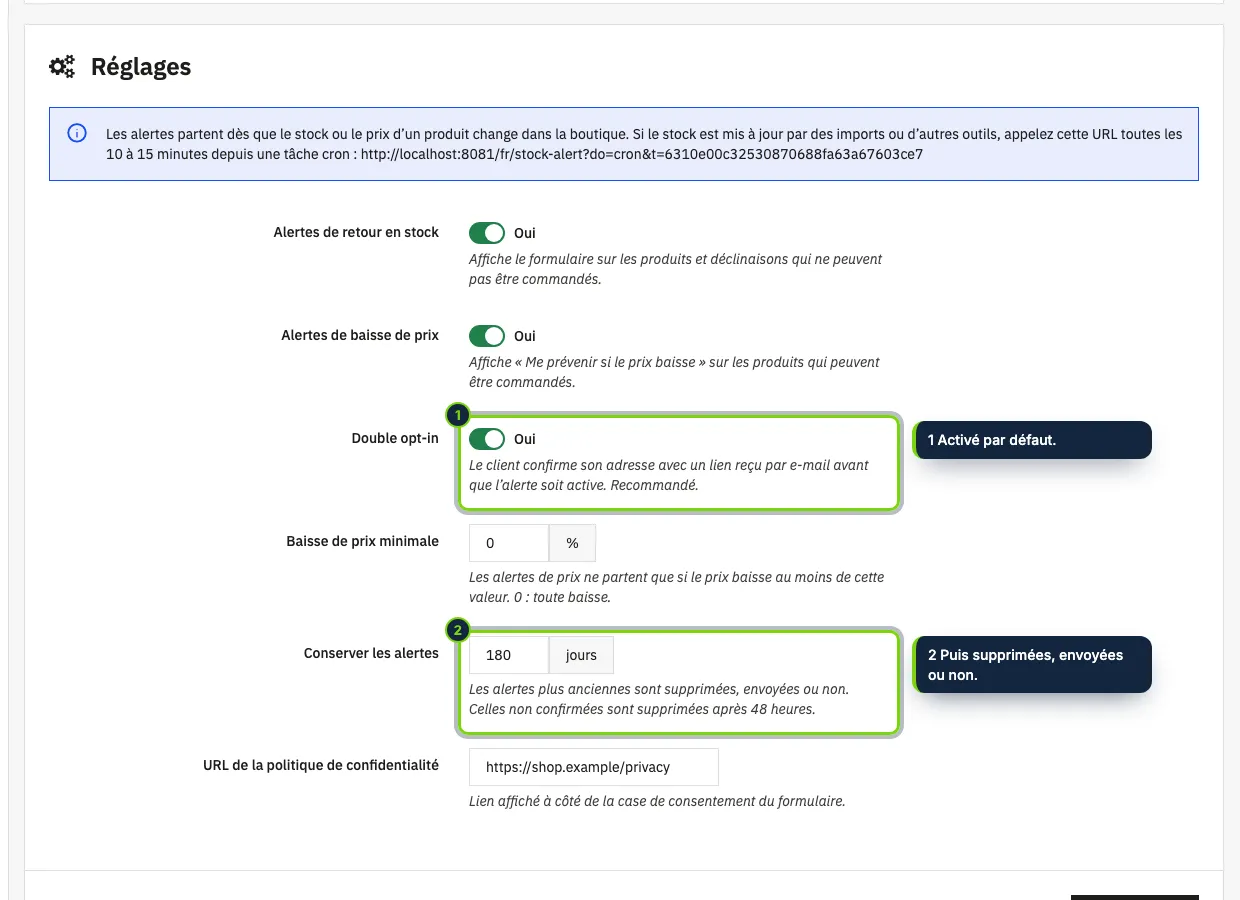Viewport: 1240px width, 900px height.
Task: Click the 'URL de la politique de confidentialité' label
Action: (x=321, y=765)
